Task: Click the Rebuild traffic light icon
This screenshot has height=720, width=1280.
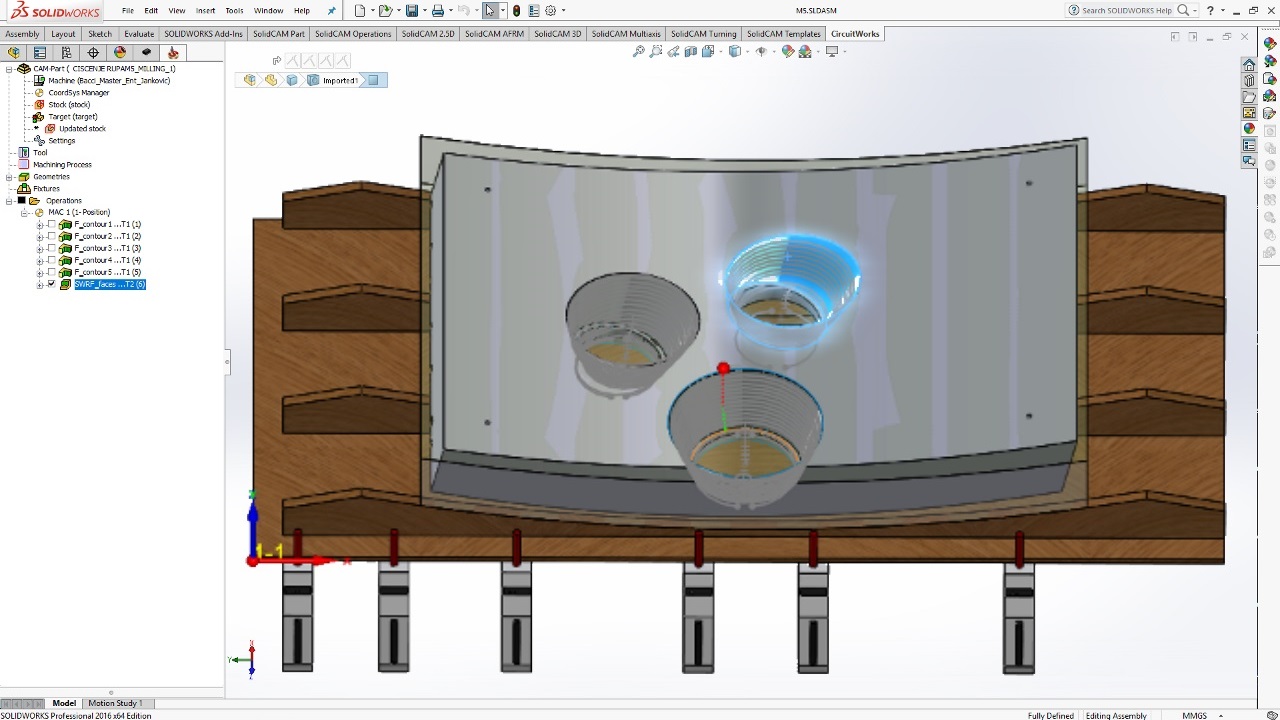Action: coord(516,11)
